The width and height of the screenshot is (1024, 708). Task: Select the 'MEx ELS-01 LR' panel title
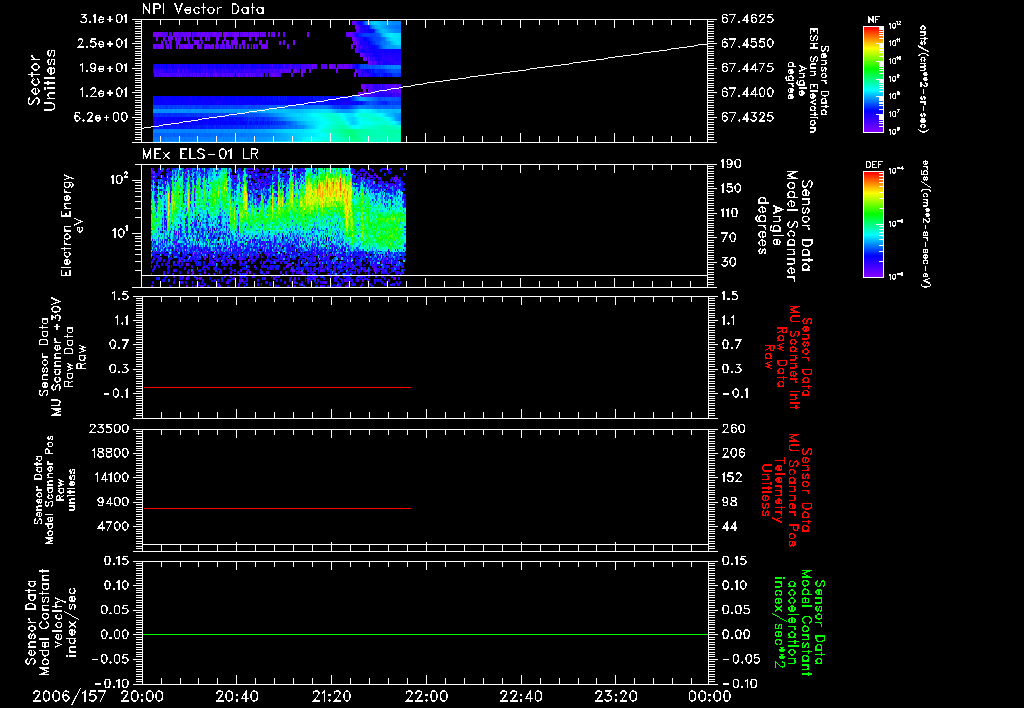click(200, 154)
